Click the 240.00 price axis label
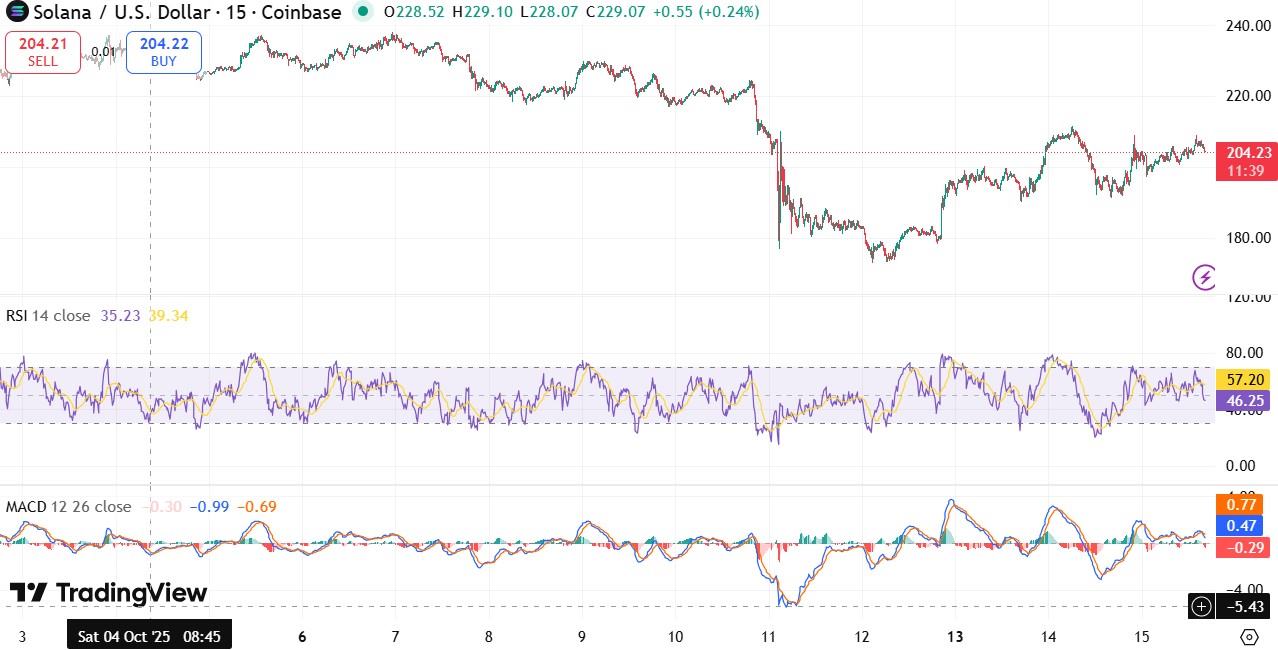This screenshot has height=650, width=1278. [1248, 26]
